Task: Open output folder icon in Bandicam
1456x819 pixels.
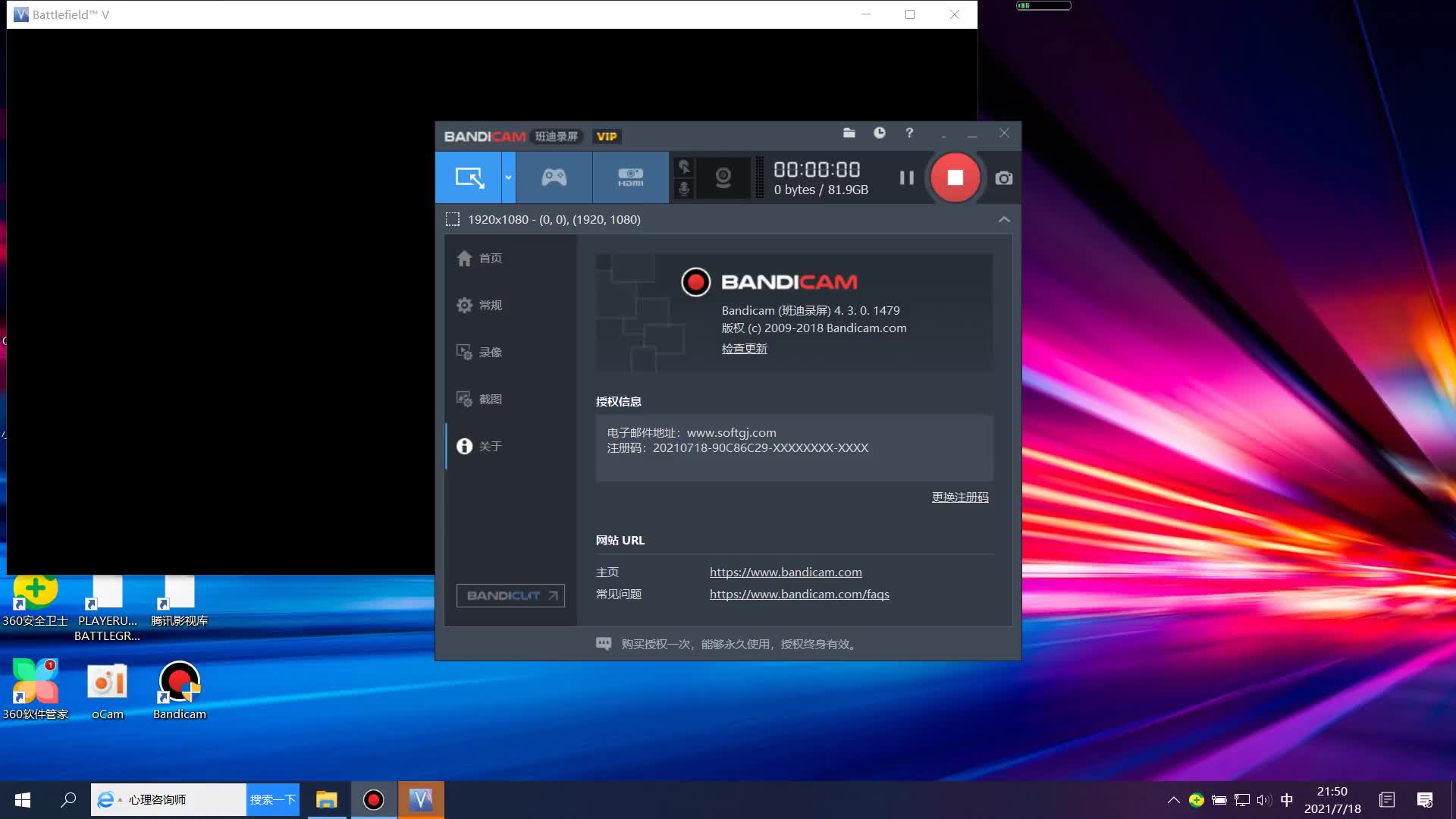Action: click(x=849, y=133)
